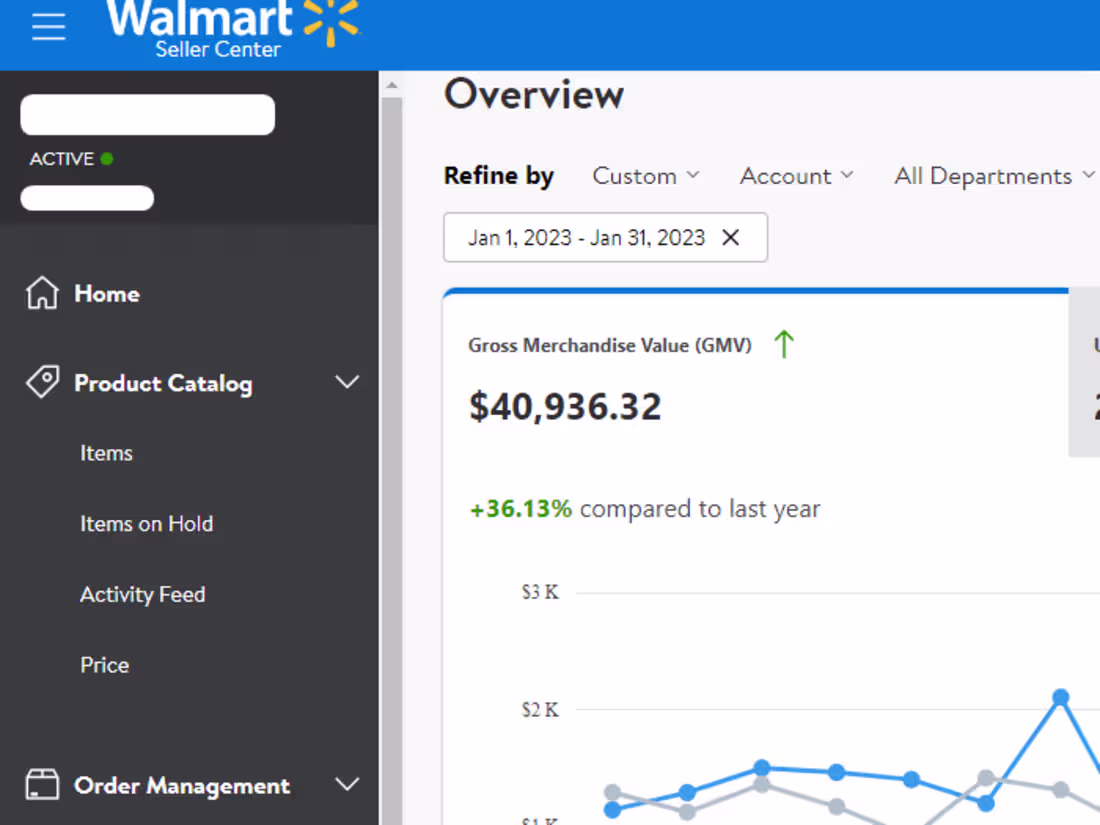Image resolution: width=1100 pixels, height=825 pixels.
Task: Open the hamburger navigation menu
Action: click(48, 27)
